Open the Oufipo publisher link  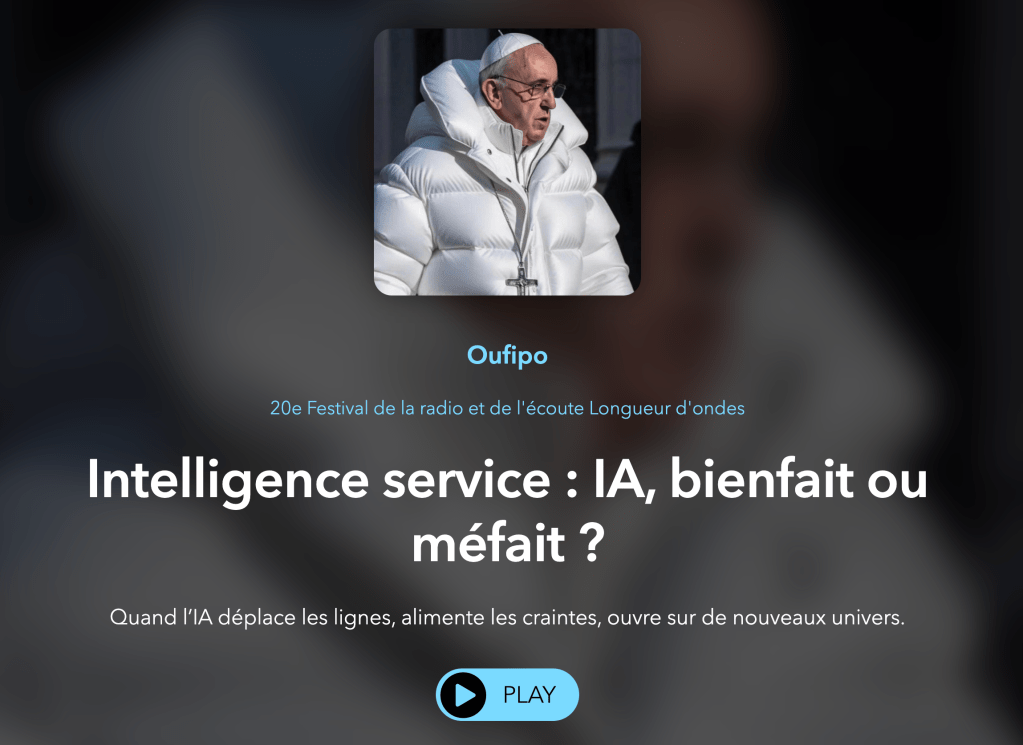point(507,356)
